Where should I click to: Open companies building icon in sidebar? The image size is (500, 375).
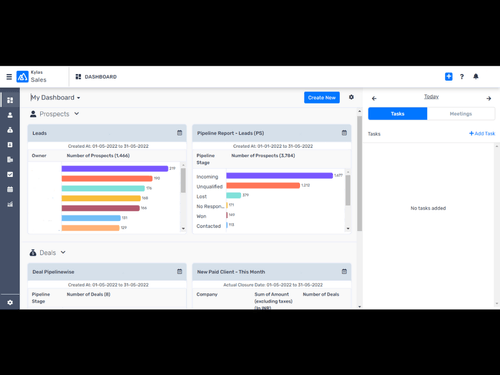pyautogui.click(x=10, y=159)
